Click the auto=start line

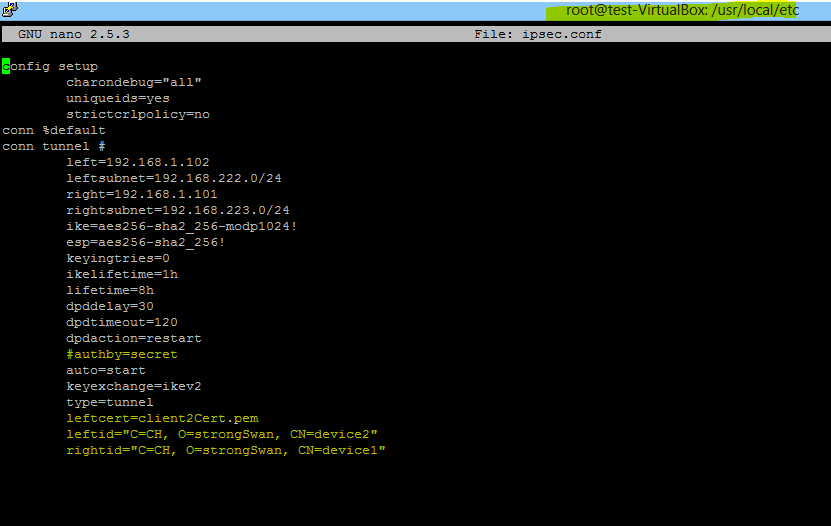tap(105, 370)
